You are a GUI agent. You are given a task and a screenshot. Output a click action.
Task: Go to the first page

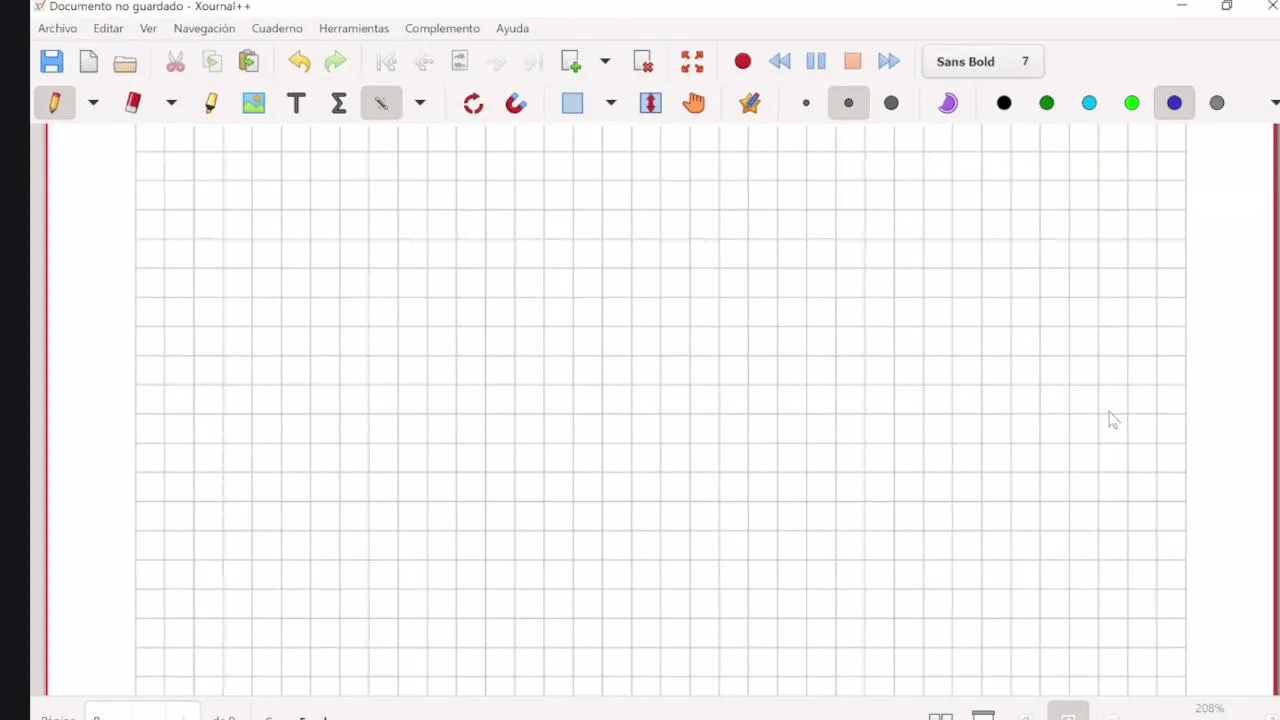[x=387, y=62]
